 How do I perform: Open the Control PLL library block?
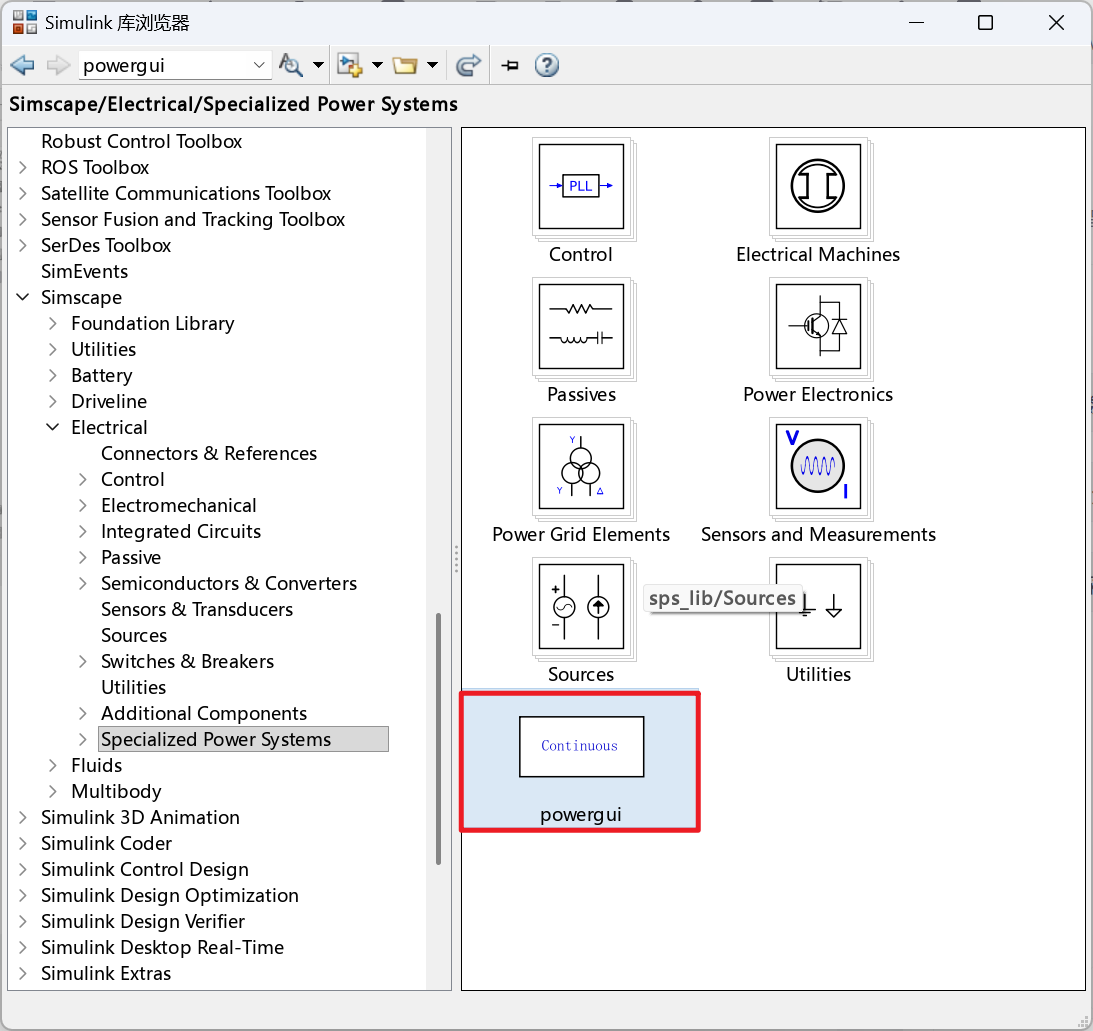point(581,187)
